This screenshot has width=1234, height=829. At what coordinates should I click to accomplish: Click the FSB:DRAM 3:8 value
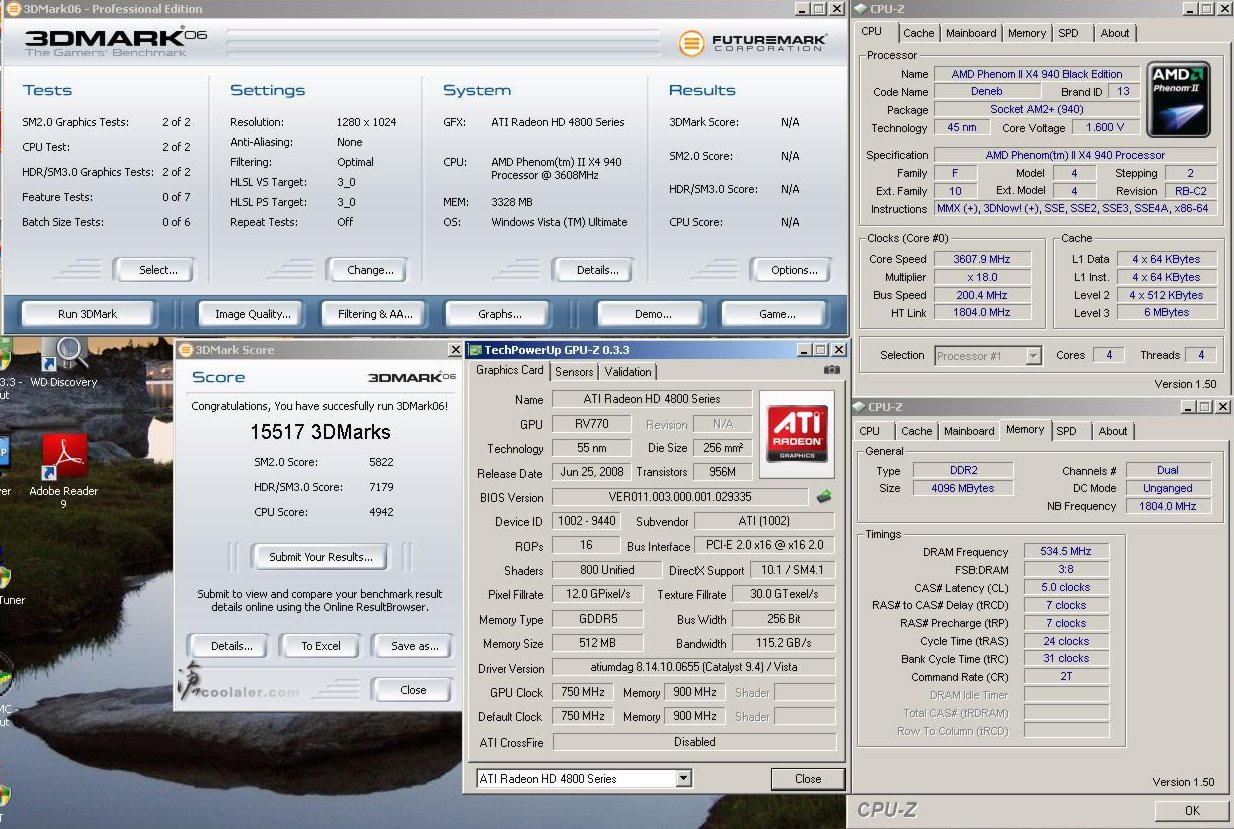click(x=1066, y=569)
